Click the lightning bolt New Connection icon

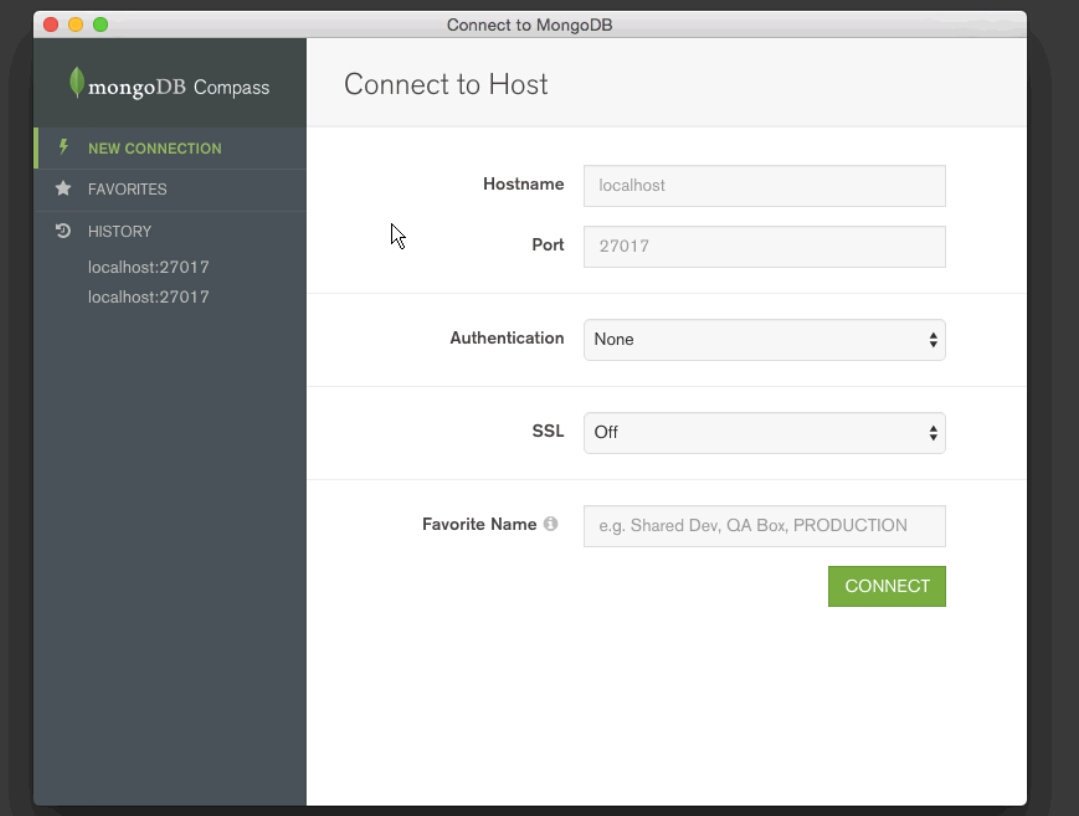tap(63, 147)
